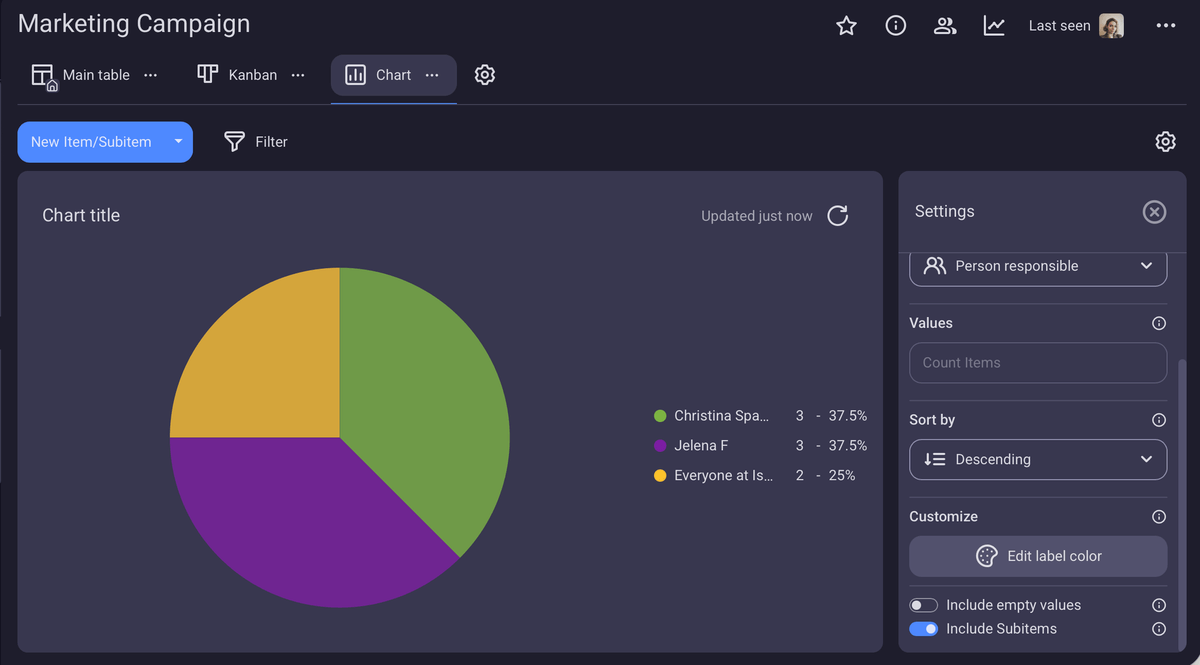
Task: Edit label color for chart
Action: tap(1037, 556)
